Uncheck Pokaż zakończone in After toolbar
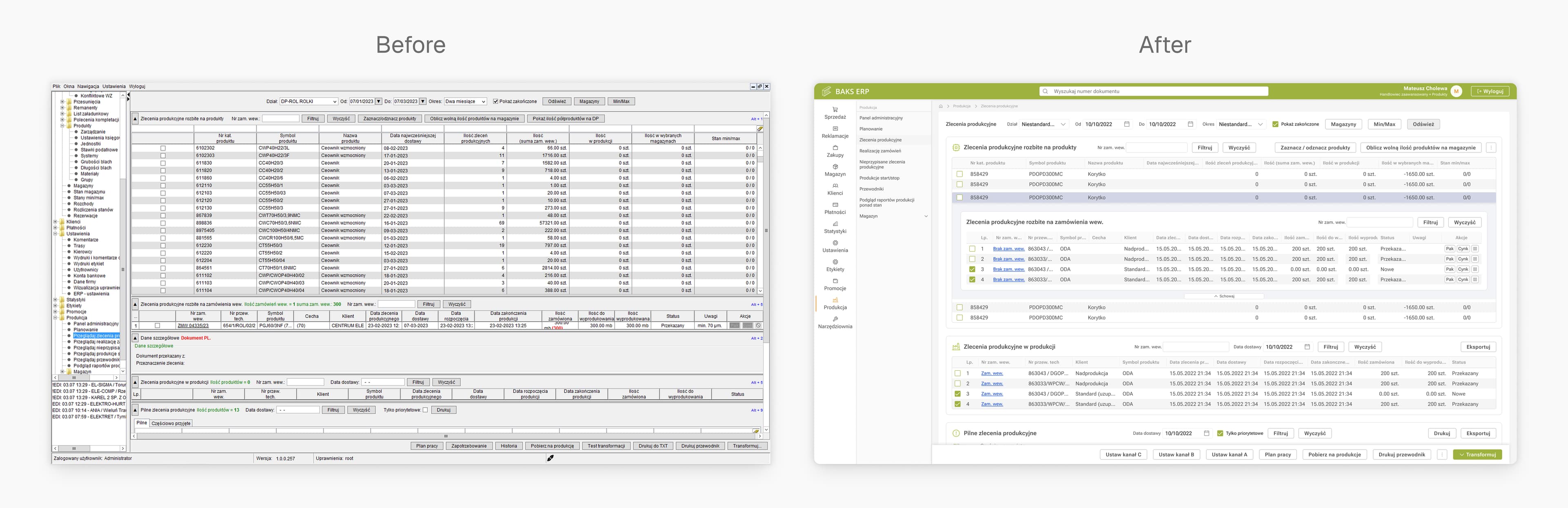The width and height of the screenshot is (1568, 508). coord(1275,124)
